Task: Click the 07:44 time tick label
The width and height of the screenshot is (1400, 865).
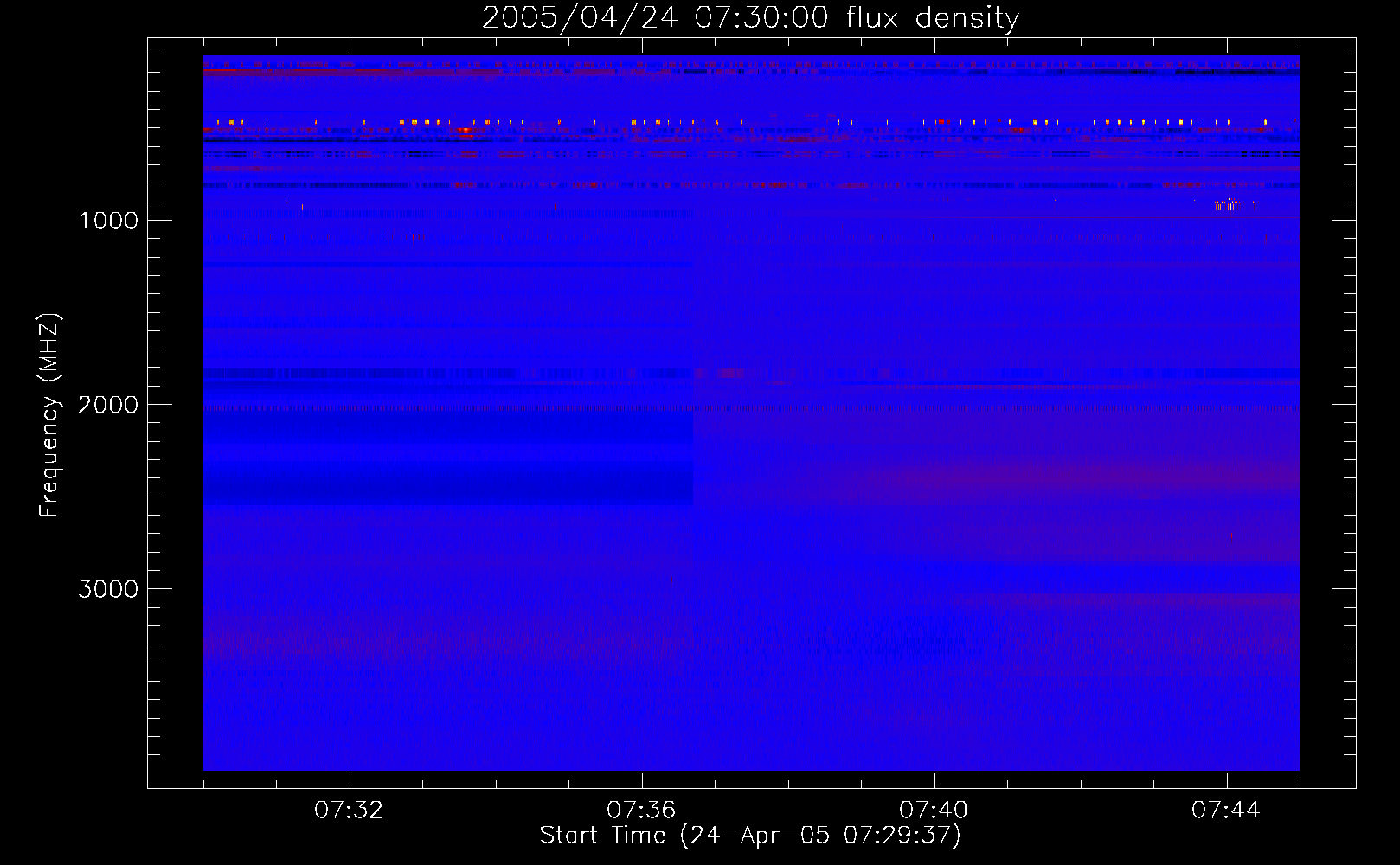Action: coord(1226,811)
